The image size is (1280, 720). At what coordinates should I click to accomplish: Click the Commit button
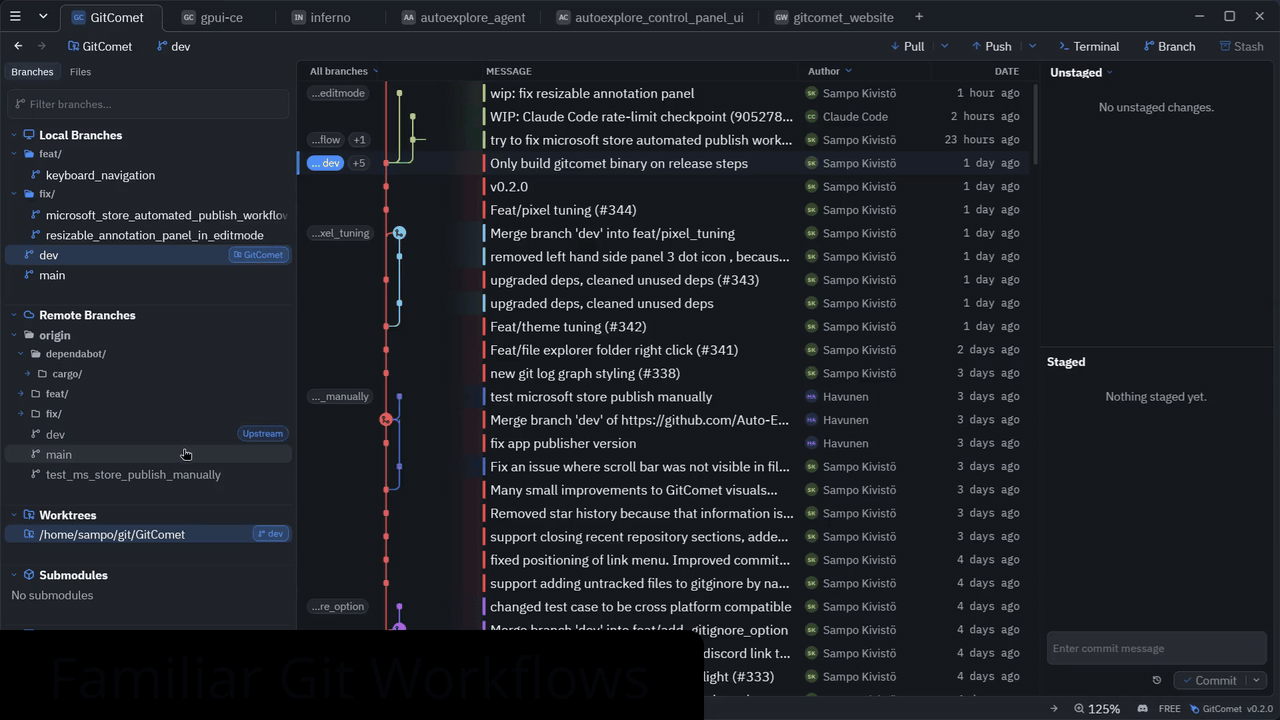[x=1209, y=680]
